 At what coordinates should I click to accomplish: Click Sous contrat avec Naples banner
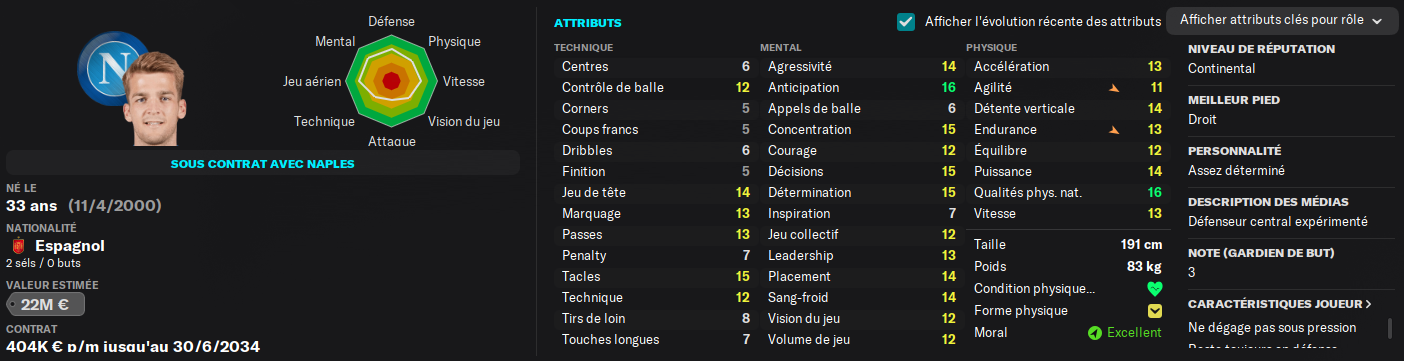click(263, 163)
